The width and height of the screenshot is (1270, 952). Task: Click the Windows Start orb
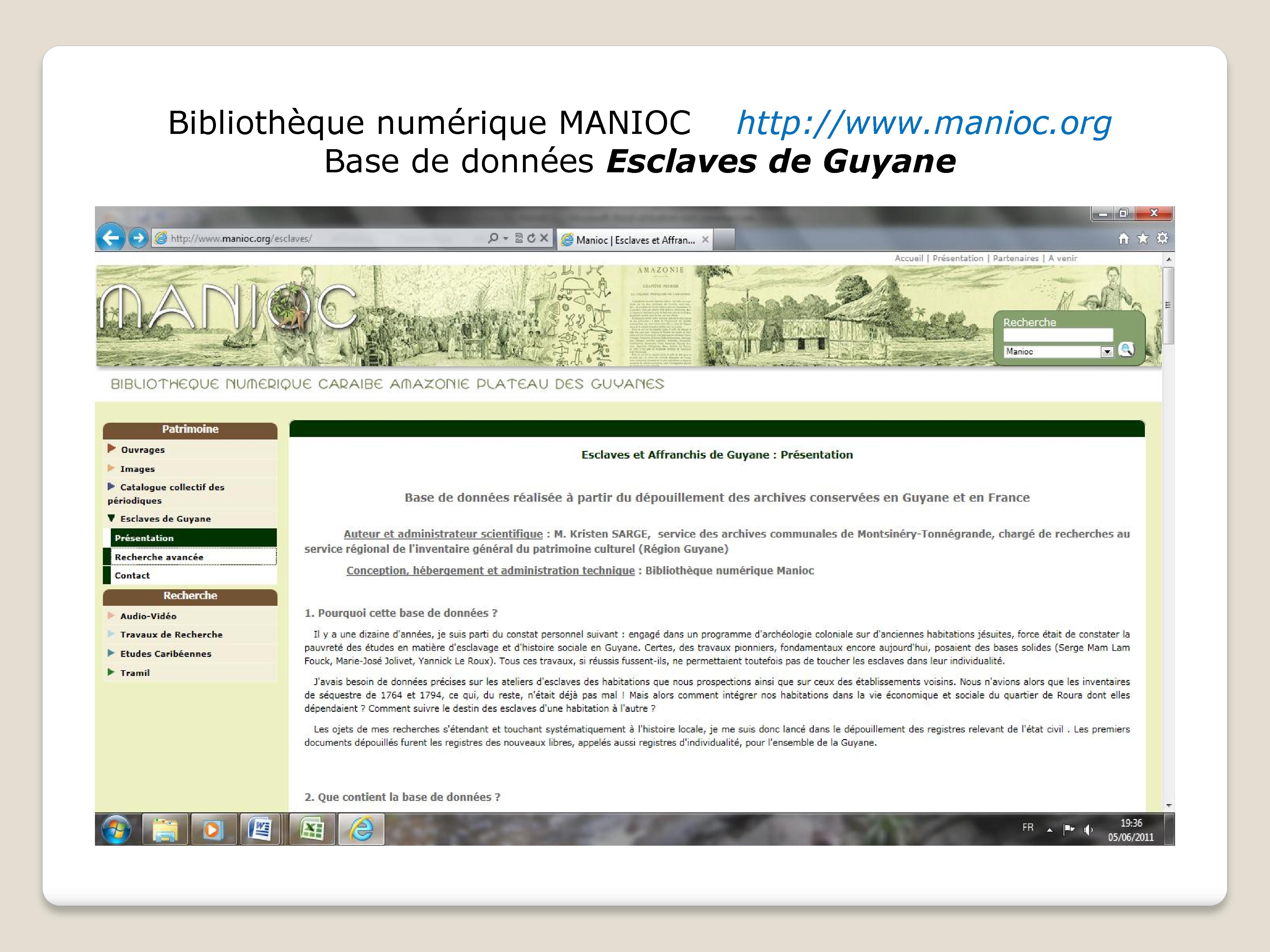tap(116, 830)
